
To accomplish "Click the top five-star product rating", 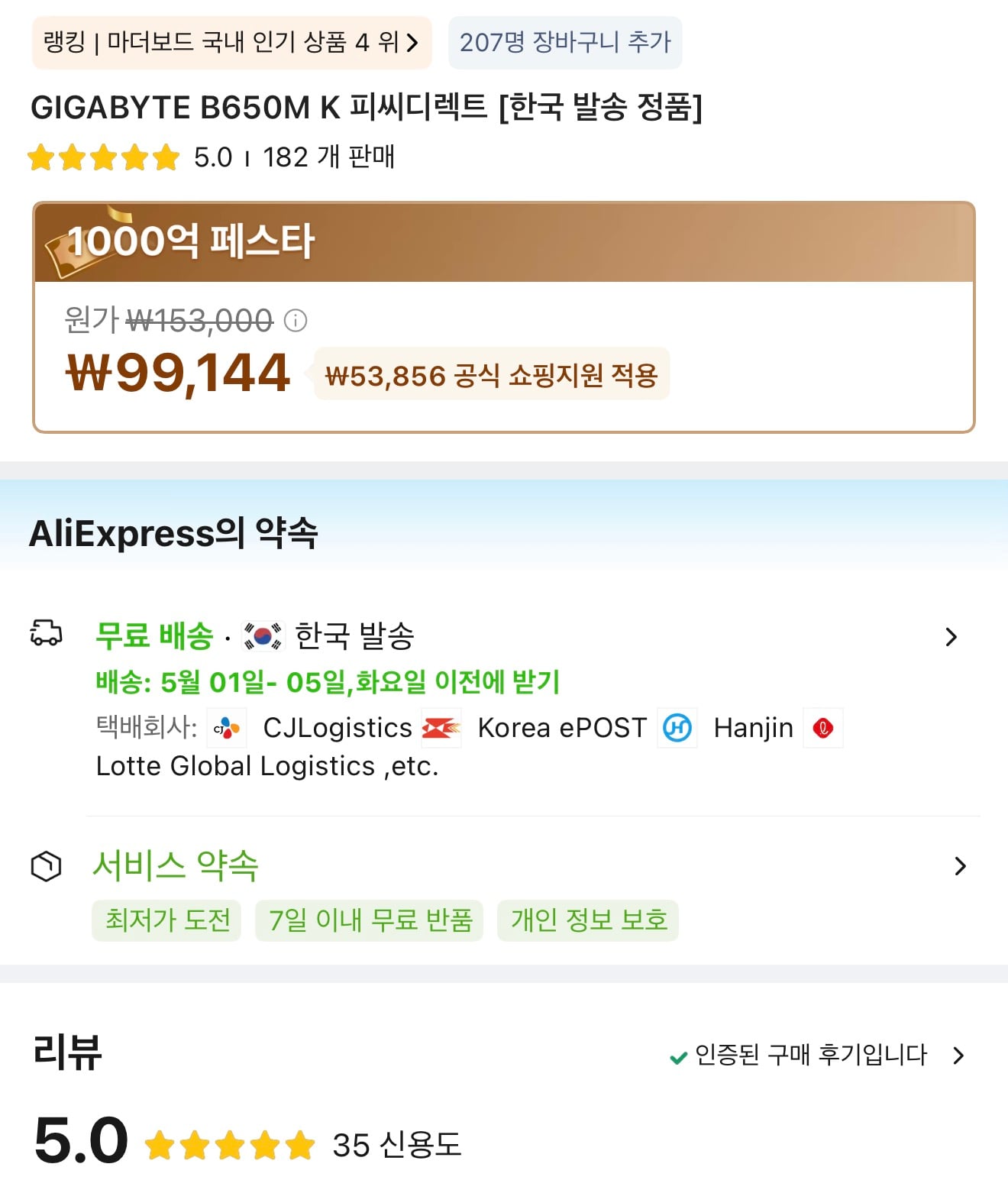I will coord(103,157).
